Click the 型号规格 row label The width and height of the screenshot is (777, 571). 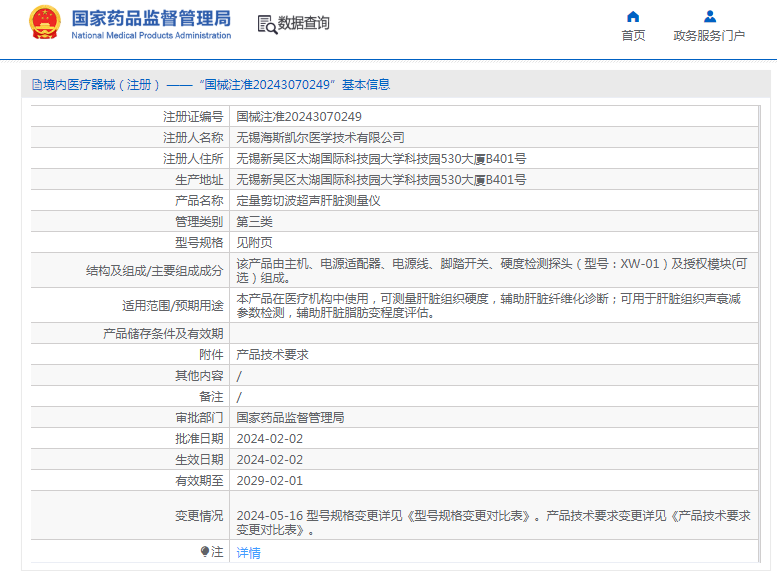pos(199,243)
